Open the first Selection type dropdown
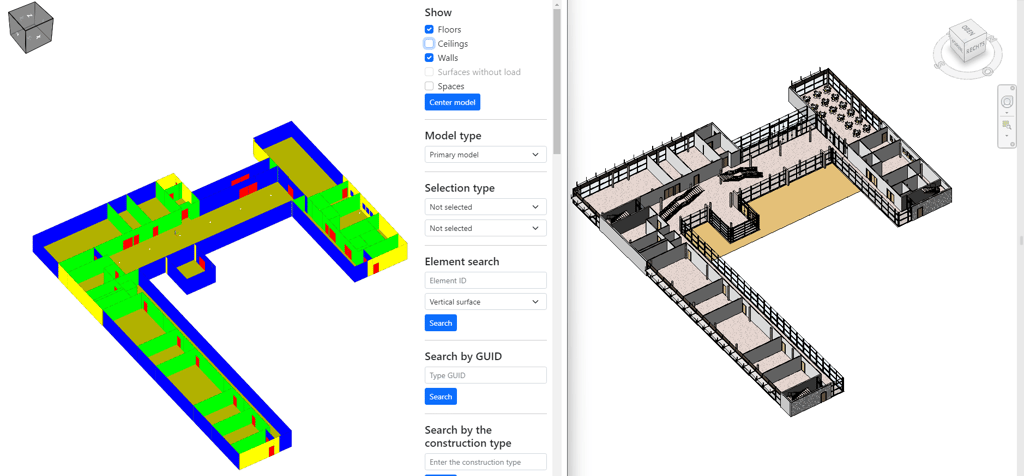1024x476 pixels. 485,207
